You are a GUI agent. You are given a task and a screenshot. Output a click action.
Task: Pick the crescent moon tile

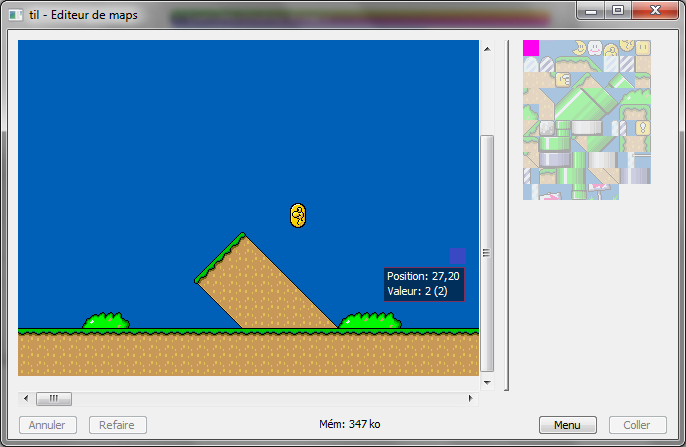coord(579,48)
